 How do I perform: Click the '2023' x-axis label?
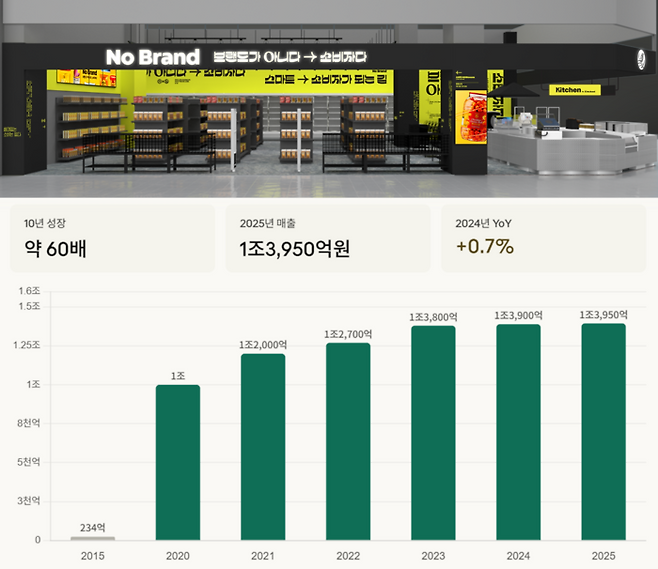(433, 556)
